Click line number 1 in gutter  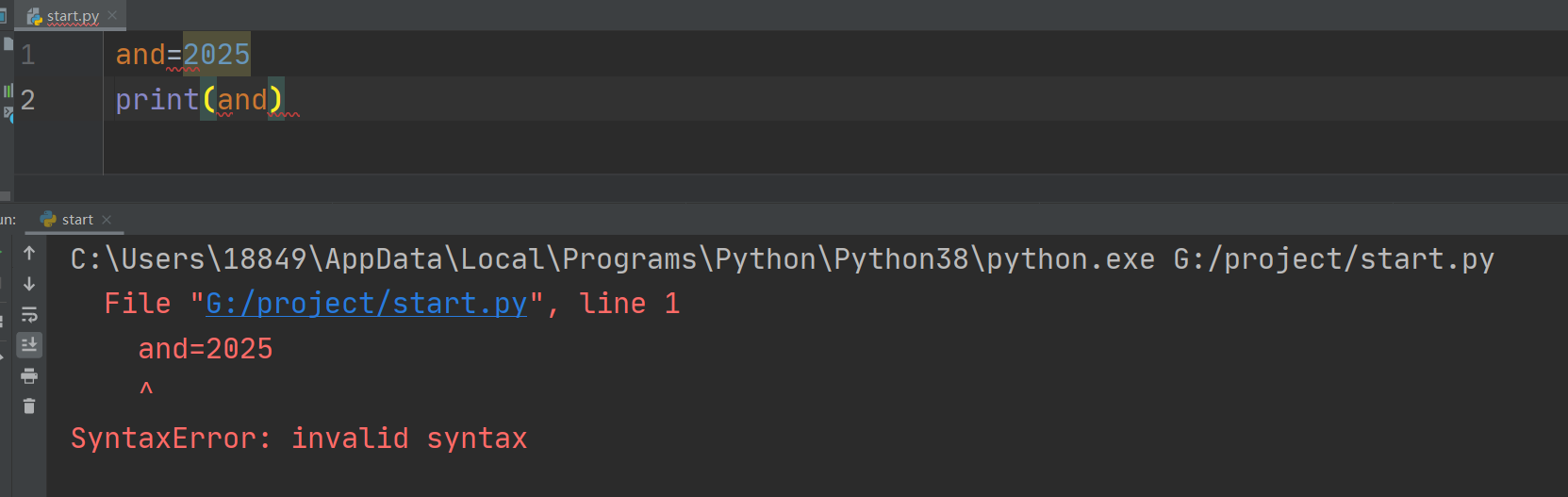[28, 55]
